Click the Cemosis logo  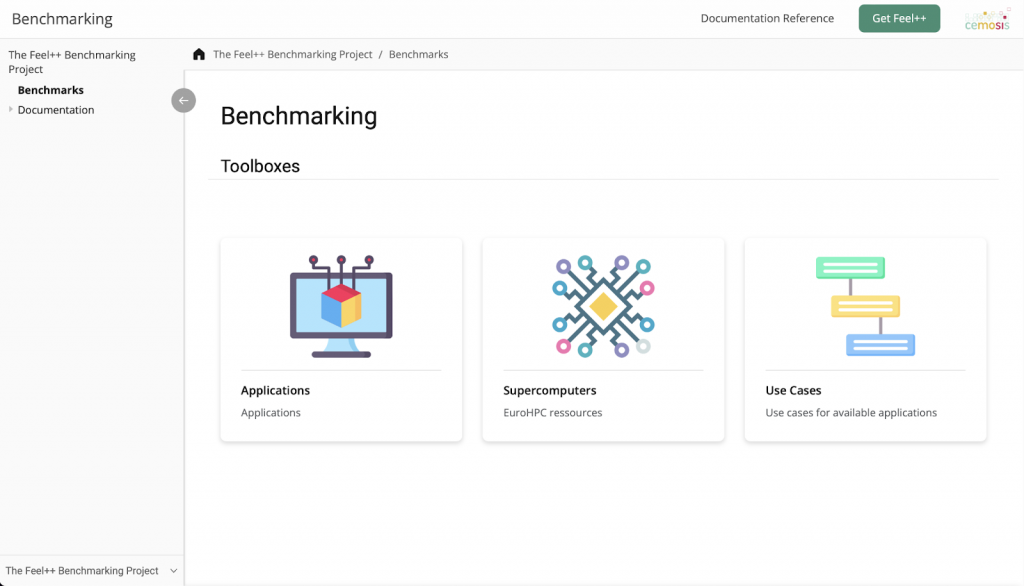pos(987,19)
